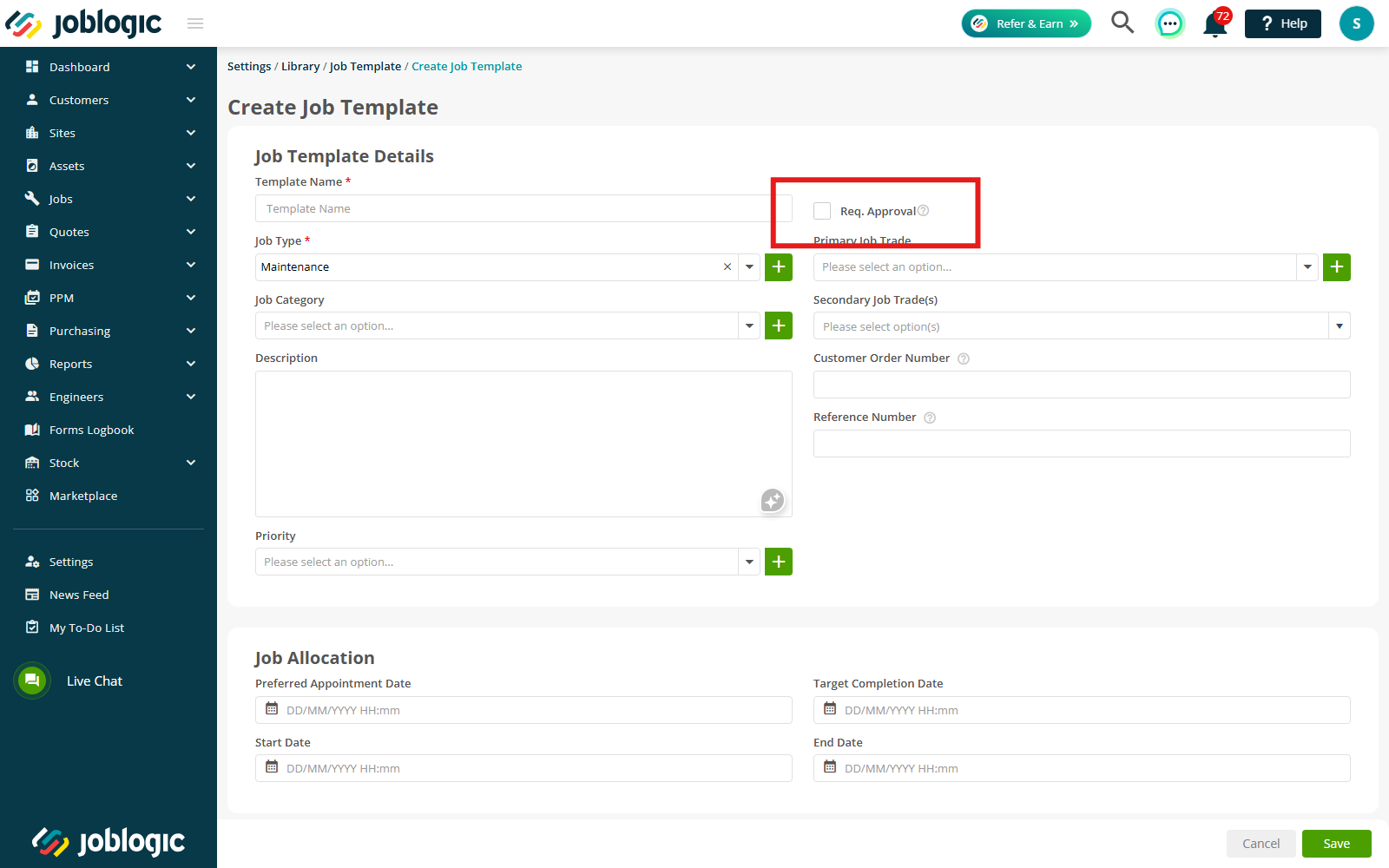Click the Description text area

pos(523,444)
